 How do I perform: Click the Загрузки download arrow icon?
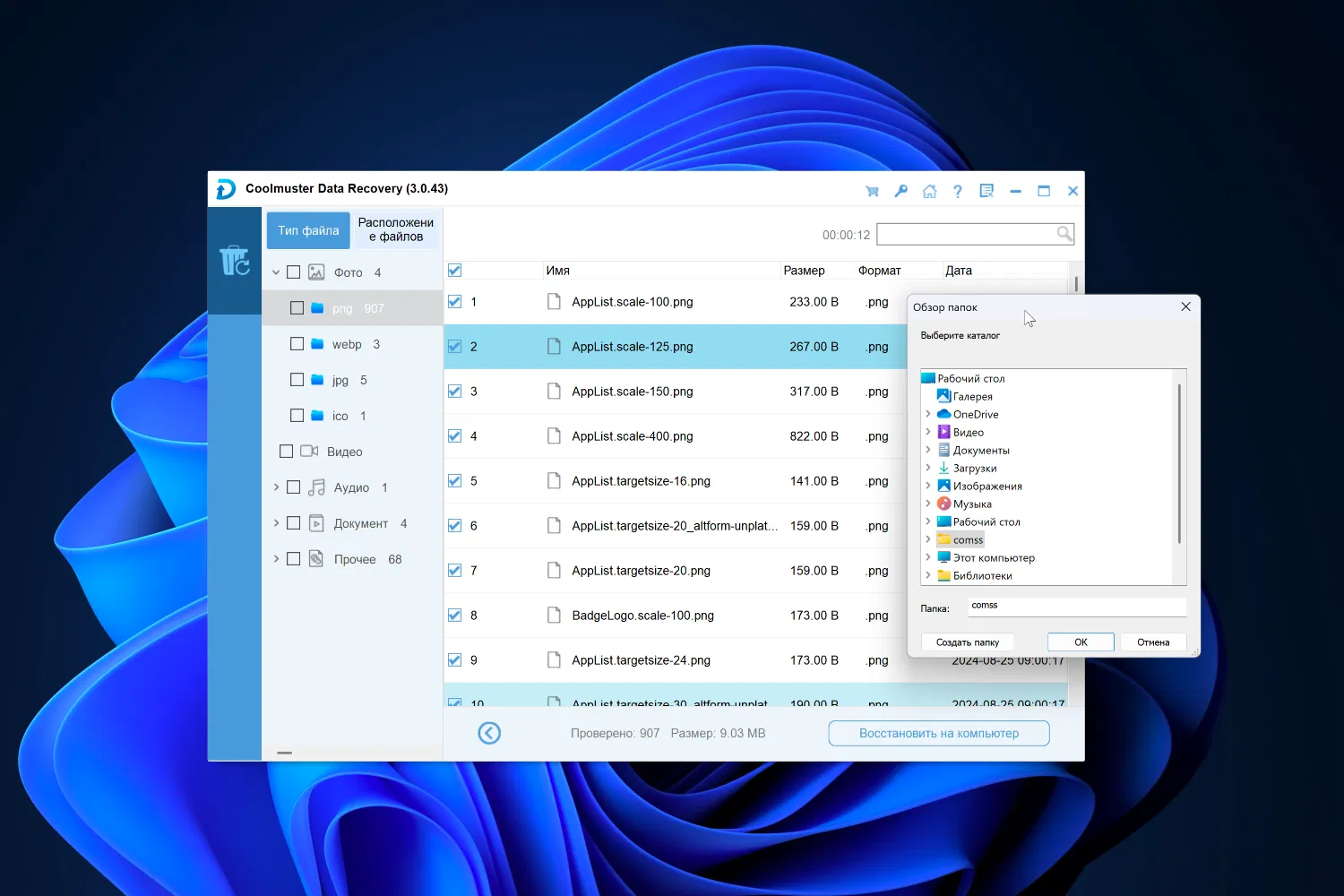(x=943, y=468)
